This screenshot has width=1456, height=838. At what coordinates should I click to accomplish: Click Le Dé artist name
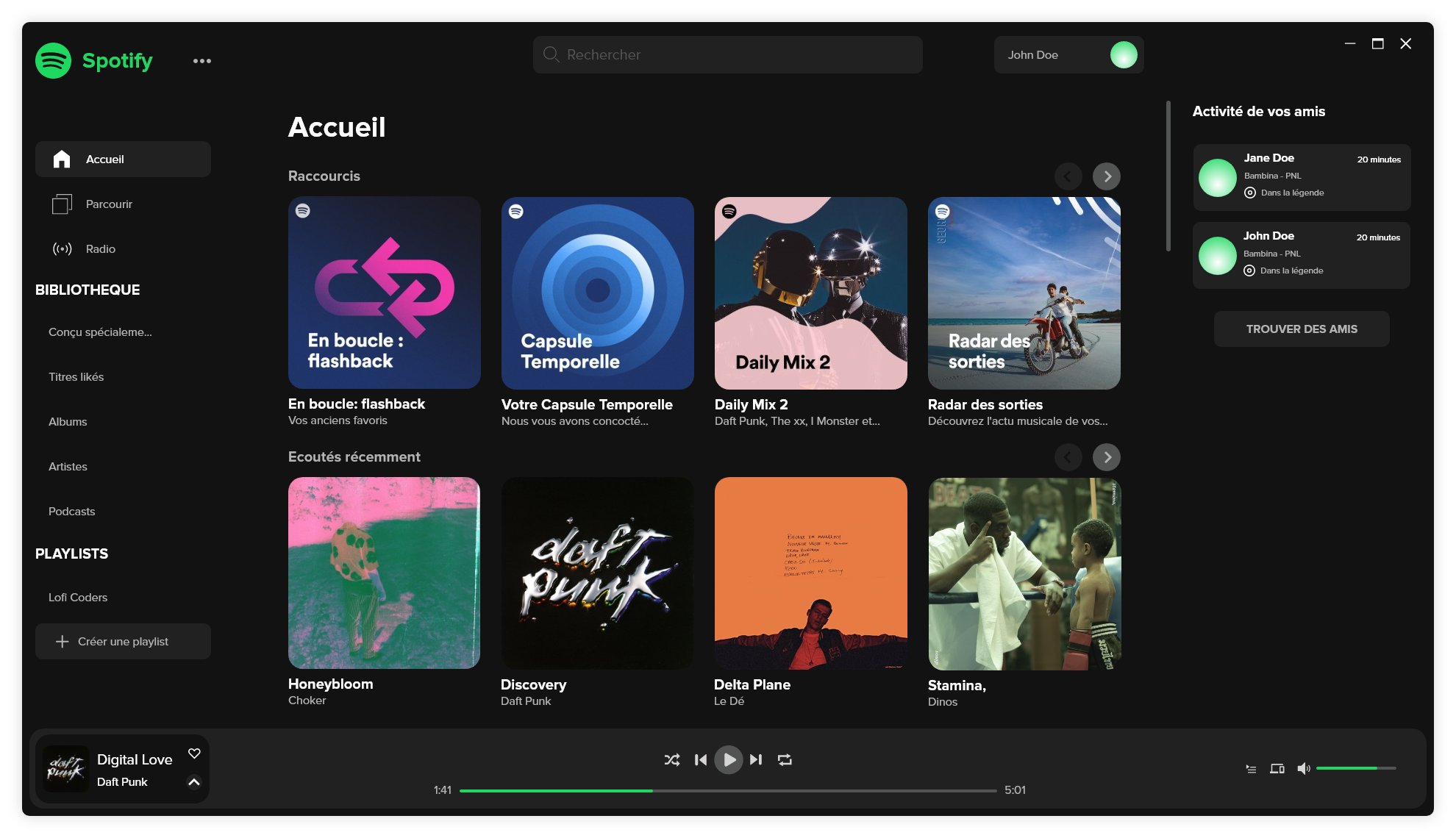(x=729, y=701)
